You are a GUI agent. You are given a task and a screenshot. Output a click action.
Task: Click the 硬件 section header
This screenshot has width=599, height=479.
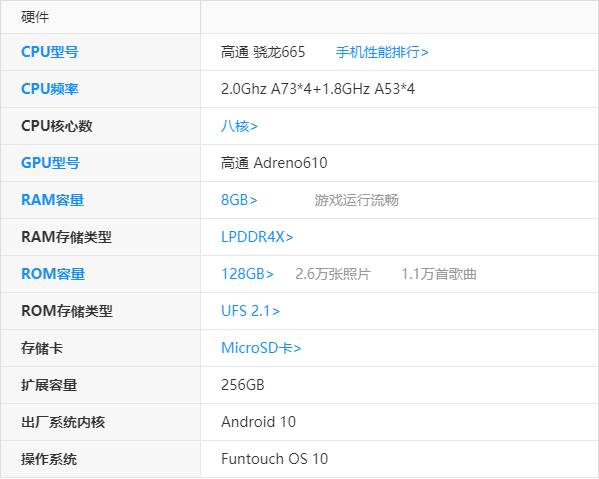(35, 17)
